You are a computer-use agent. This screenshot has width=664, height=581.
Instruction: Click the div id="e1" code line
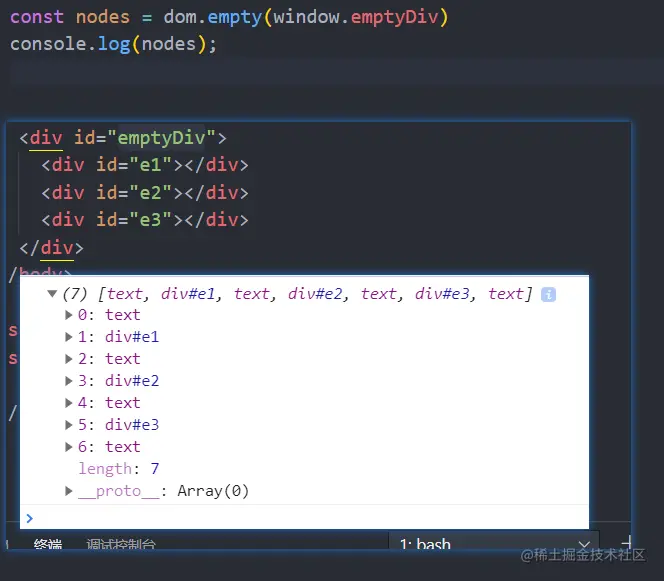click(145, 165)
